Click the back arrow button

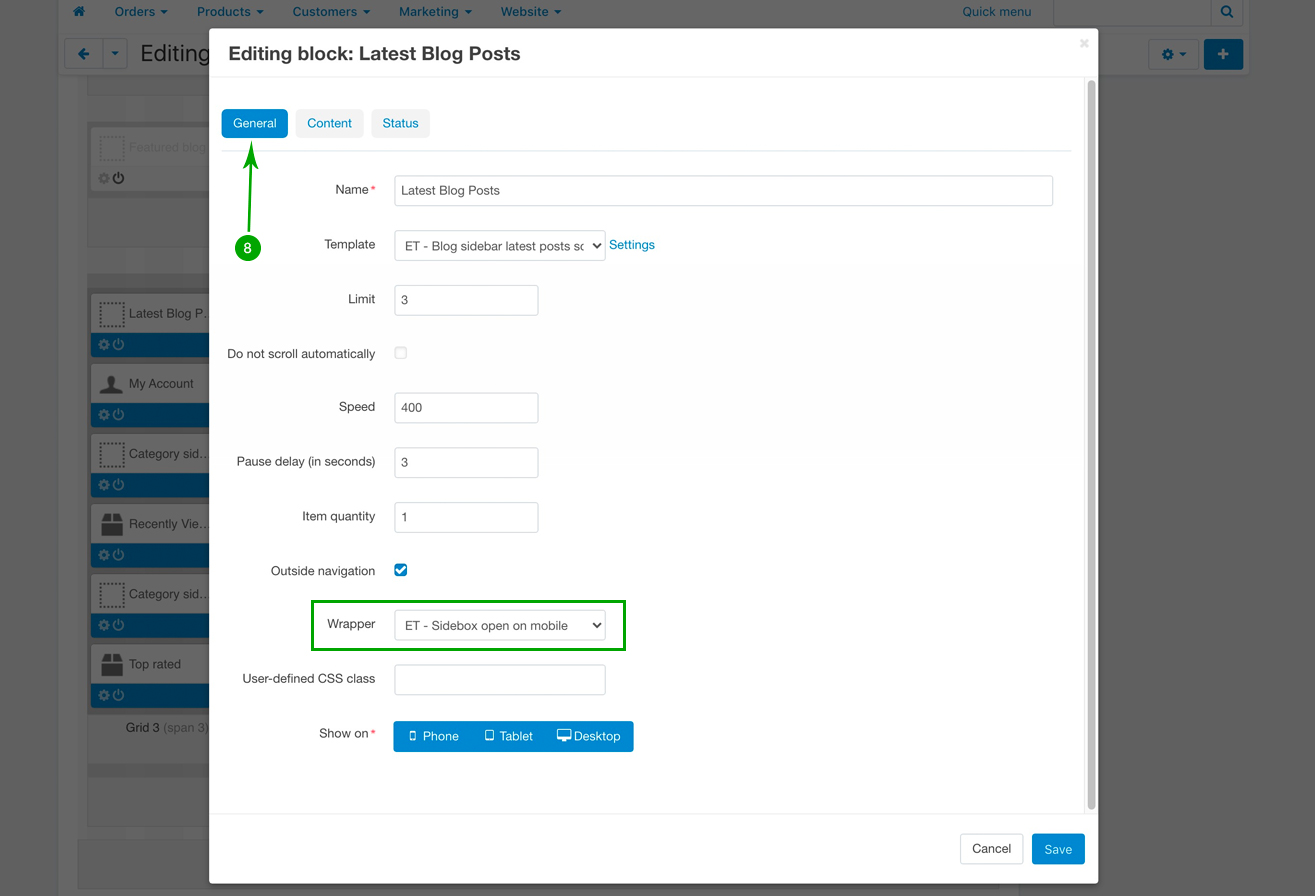[x=83, y=54]
